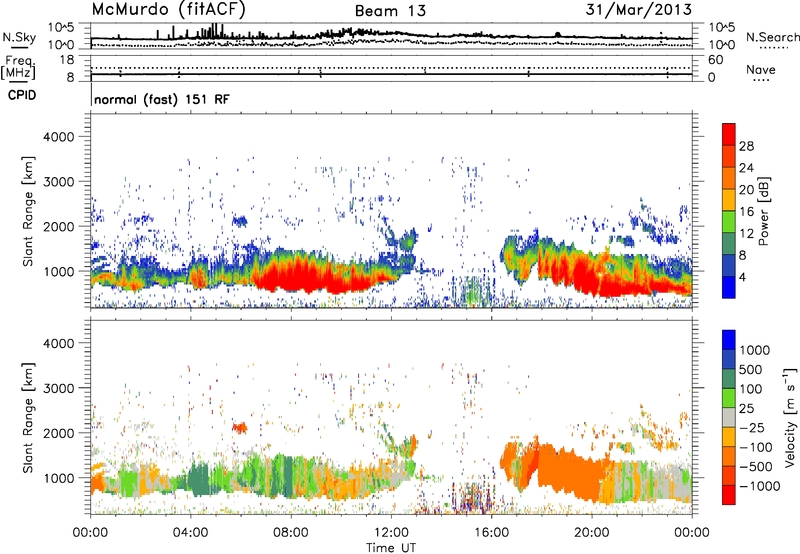Screen dimensions: 800x554
Task: Click the small orange velocity blob near 06:00 at 2000 km
Action: (x=239, y=427)
